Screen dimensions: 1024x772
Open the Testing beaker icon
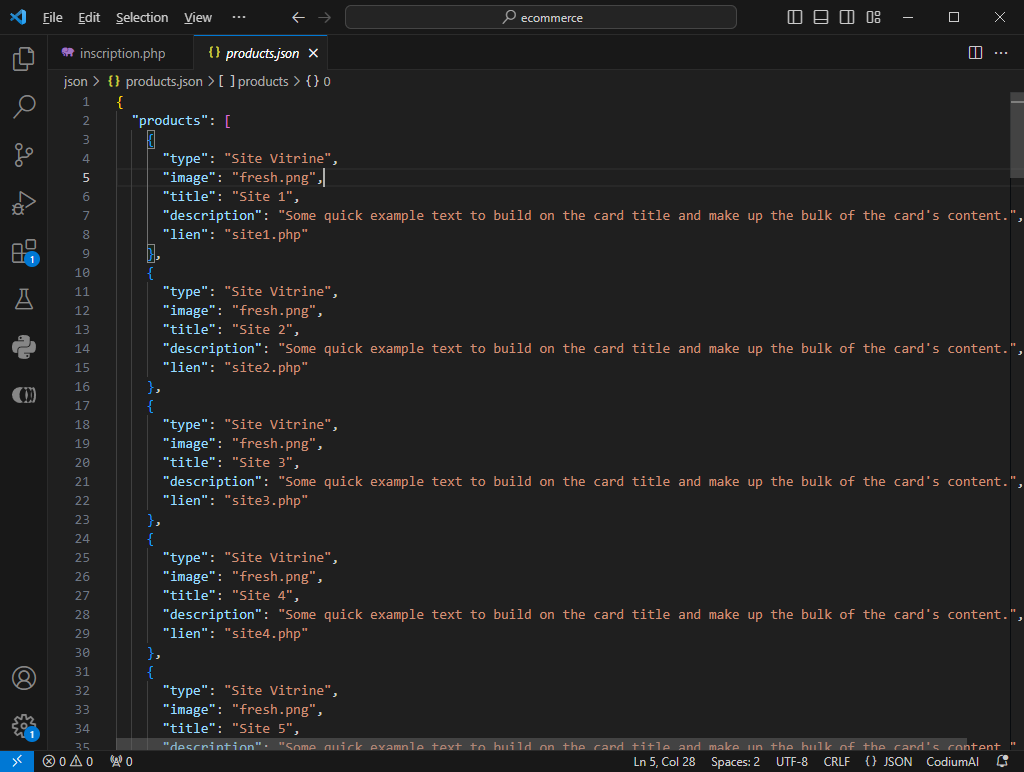point(24,299)
